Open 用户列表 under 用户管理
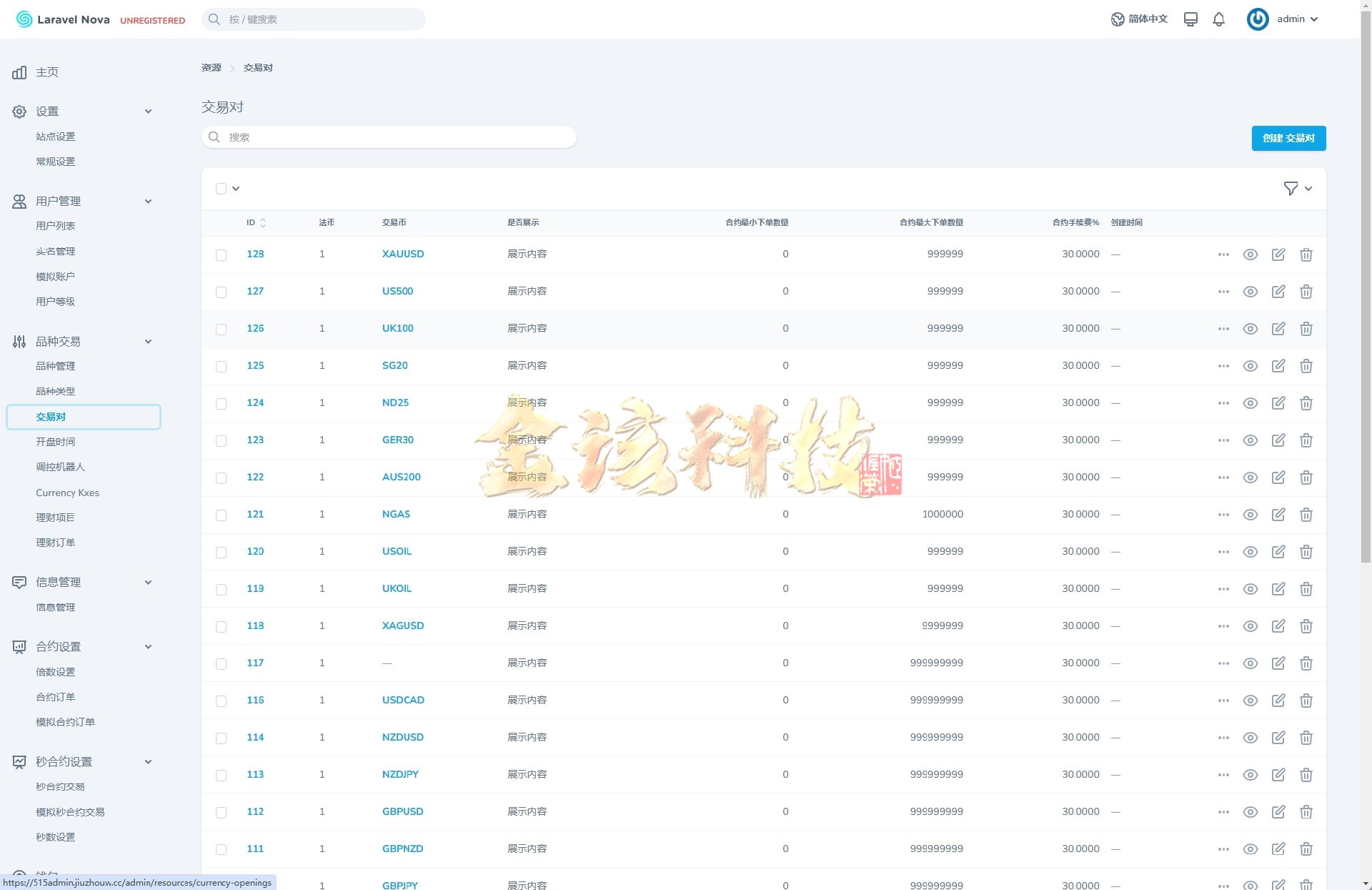Viewport: 1372px width, 890px height. (x=56, y=225)
